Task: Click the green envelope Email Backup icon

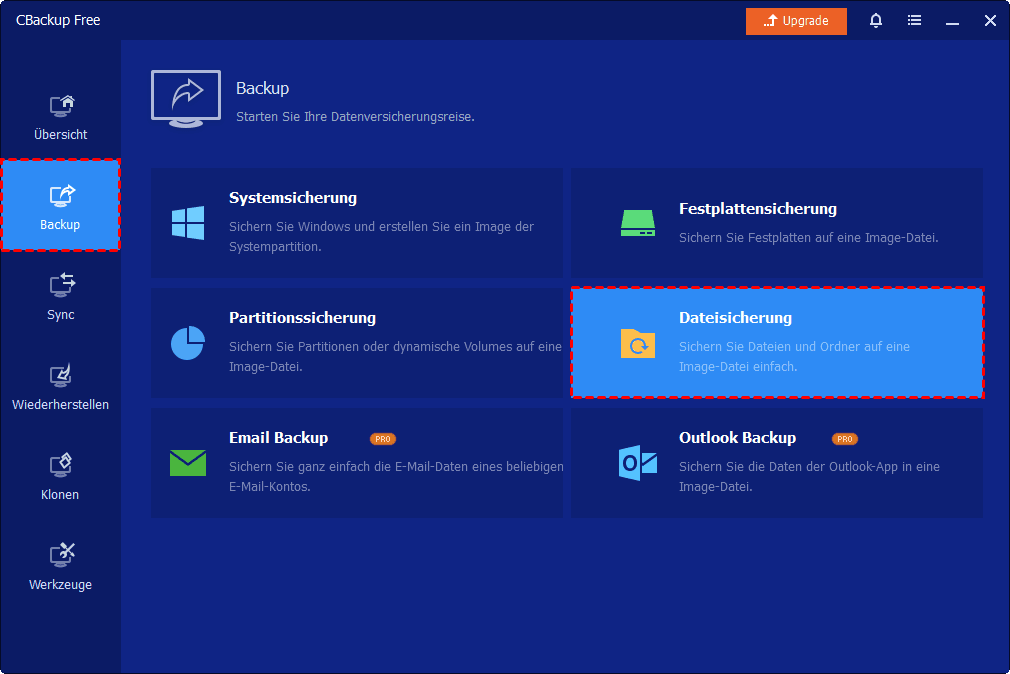Action: point(188,462)
